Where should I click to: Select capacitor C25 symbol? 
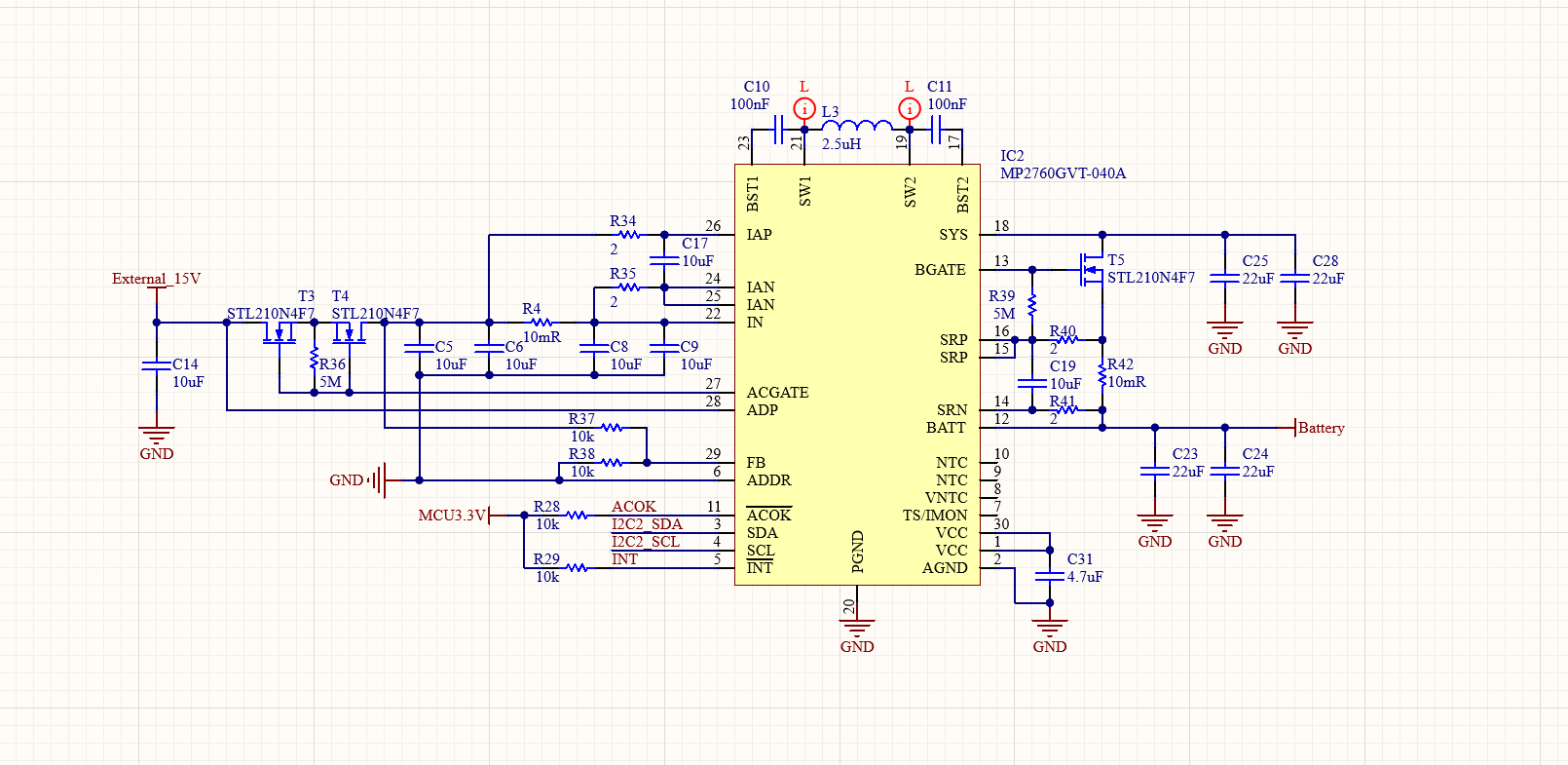coord(1225,279)
